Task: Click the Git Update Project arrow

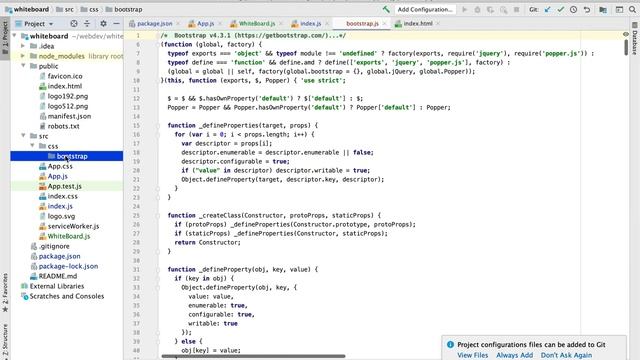Action: (x=547, y=9)
